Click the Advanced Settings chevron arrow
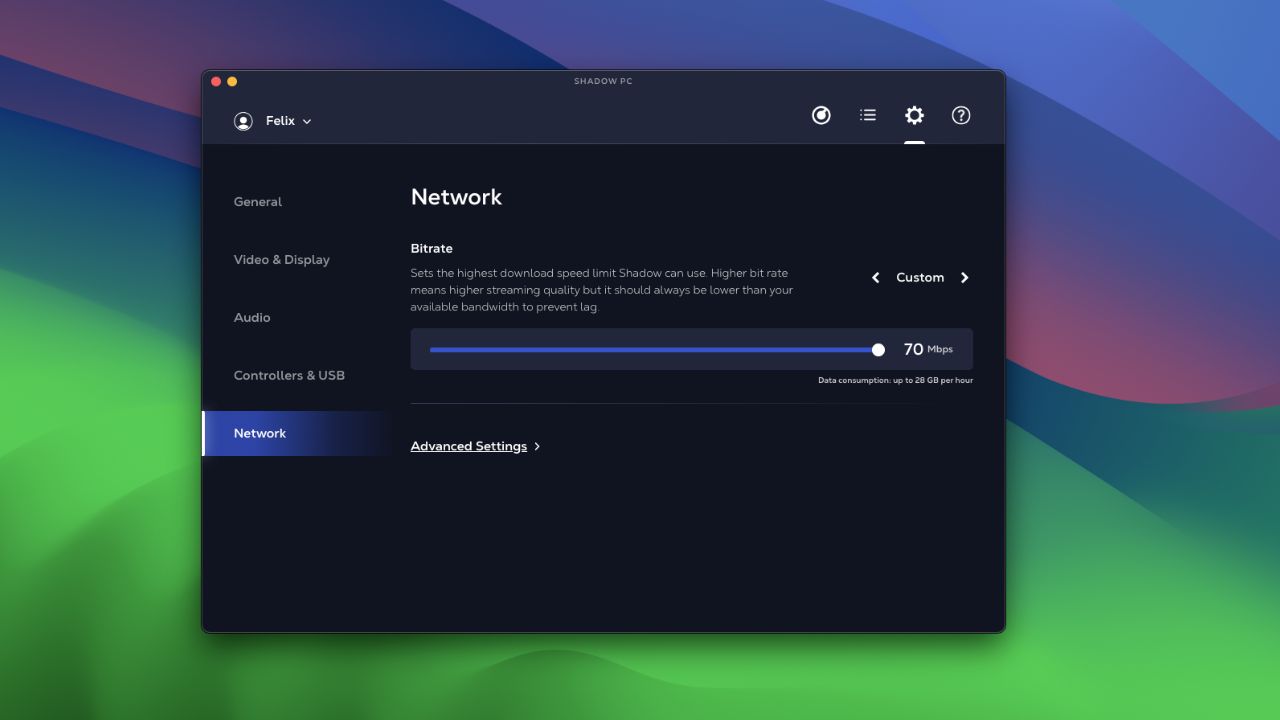1280x720 pixels. click(x=537, y=446)
